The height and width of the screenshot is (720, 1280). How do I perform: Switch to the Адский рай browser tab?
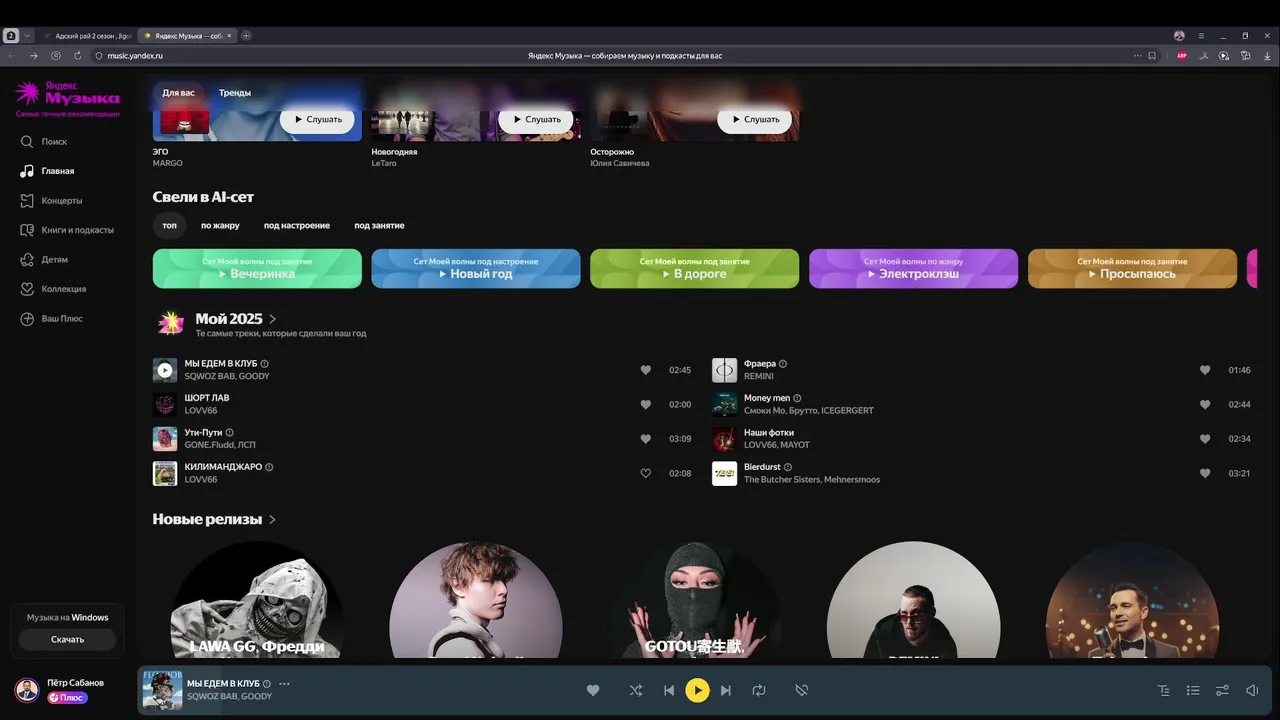[88, 35]
